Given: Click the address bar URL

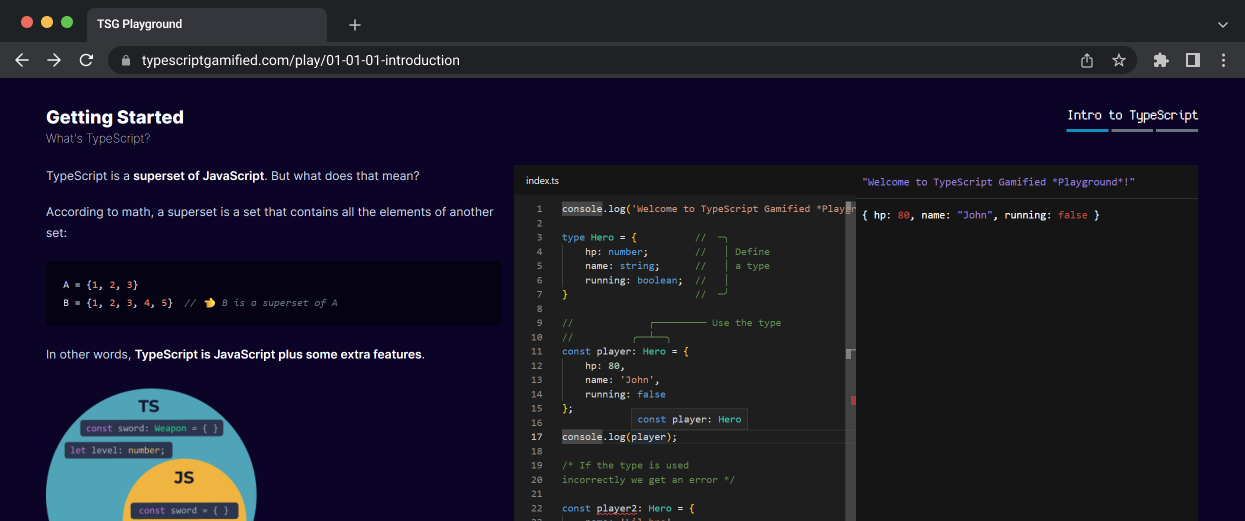Looking at the screenshot, I should click(x=301, y=60).
